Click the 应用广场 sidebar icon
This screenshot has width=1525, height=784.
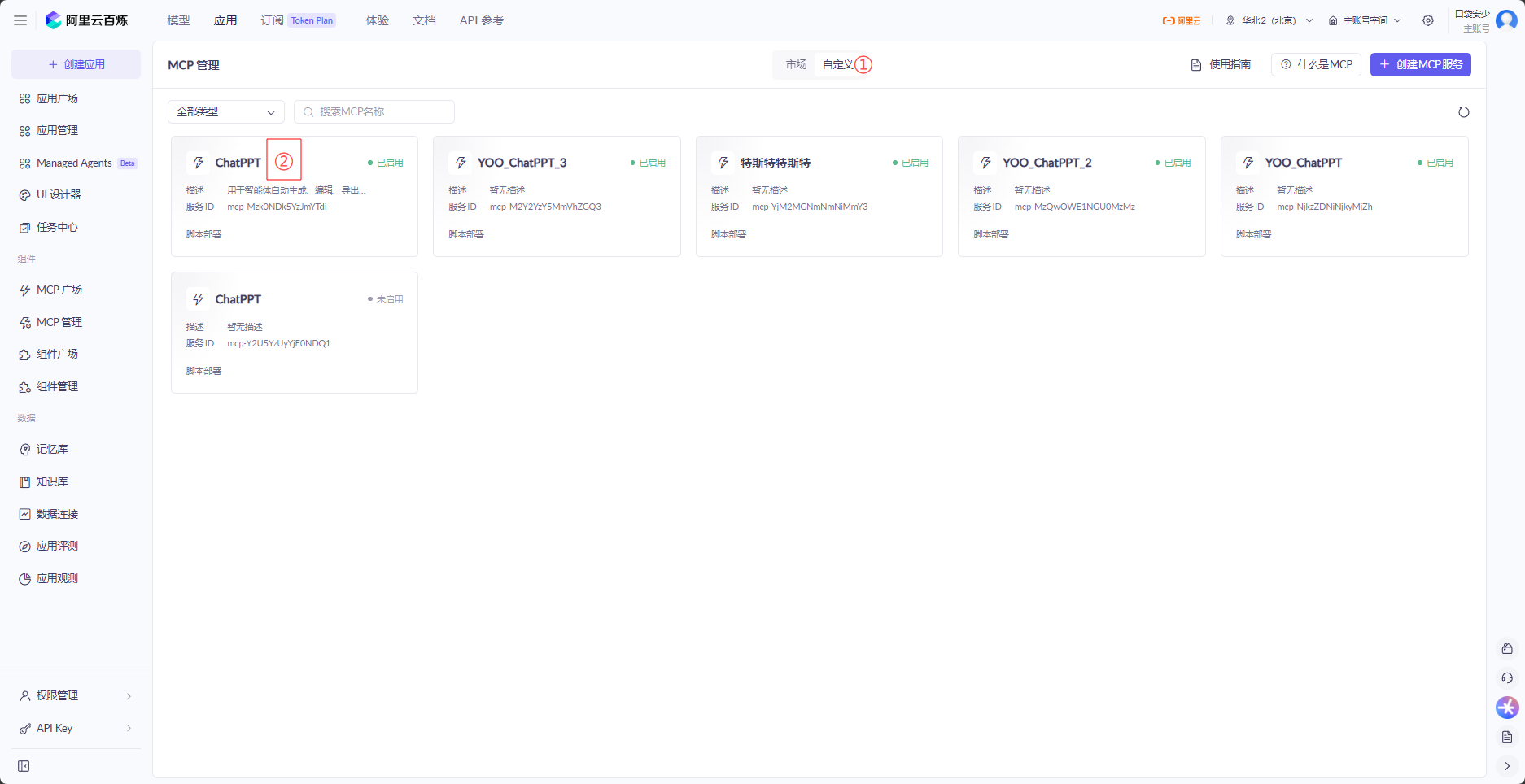24,98
